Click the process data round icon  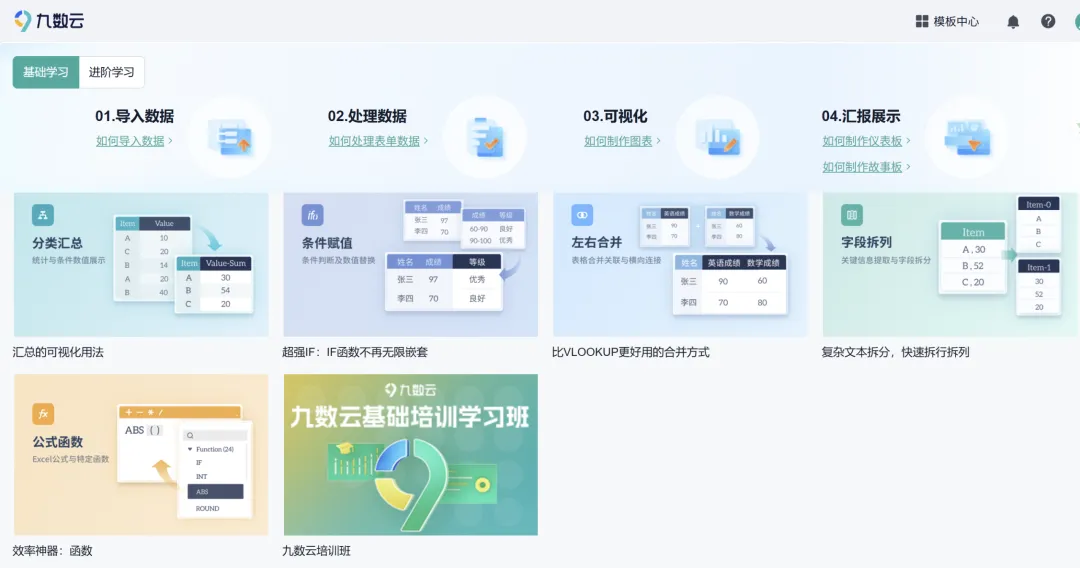point(485,138)
